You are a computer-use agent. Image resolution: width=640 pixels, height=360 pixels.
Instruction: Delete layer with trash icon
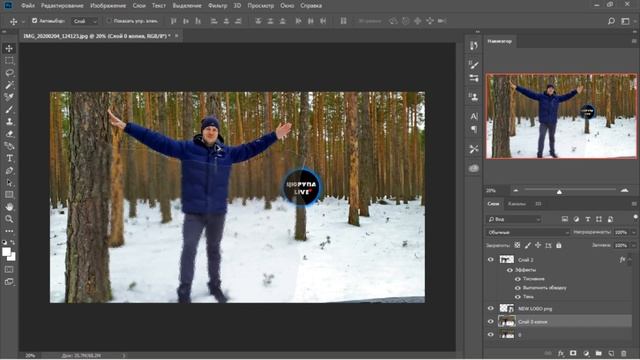624,353
